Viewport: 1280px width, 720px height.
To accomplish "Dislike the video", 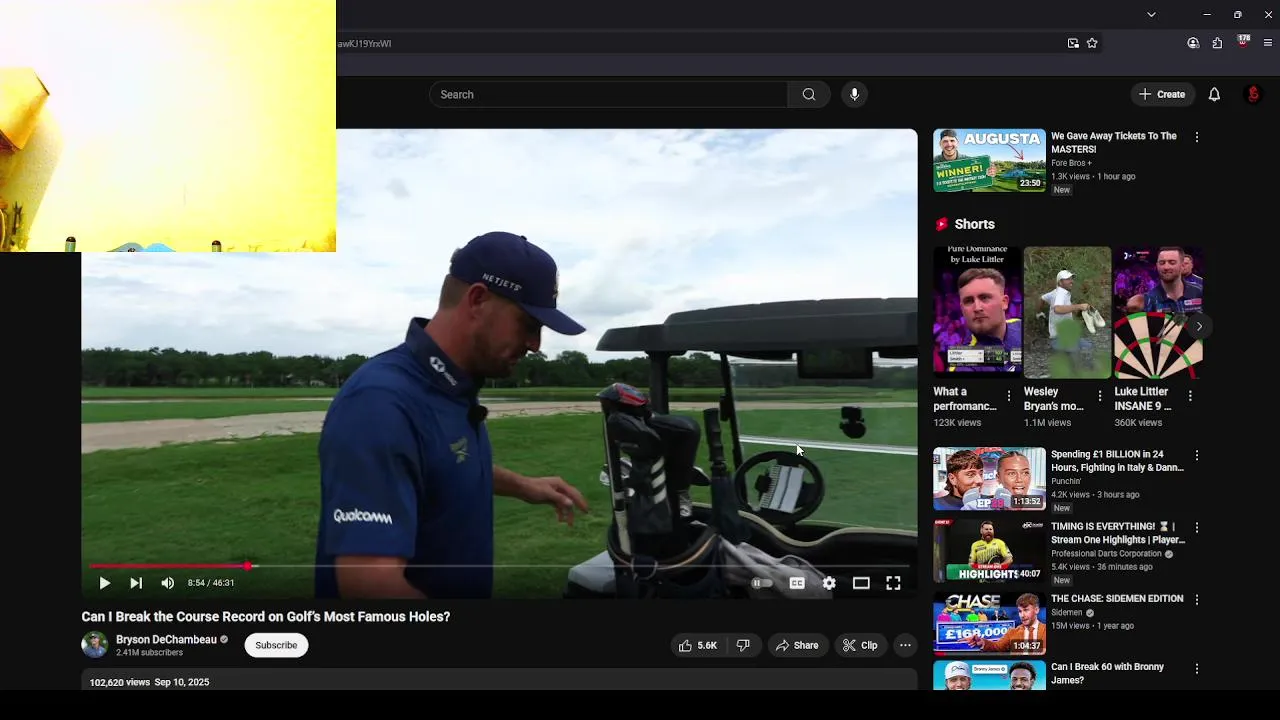I will pyautogui.click(x=743, y=646).
